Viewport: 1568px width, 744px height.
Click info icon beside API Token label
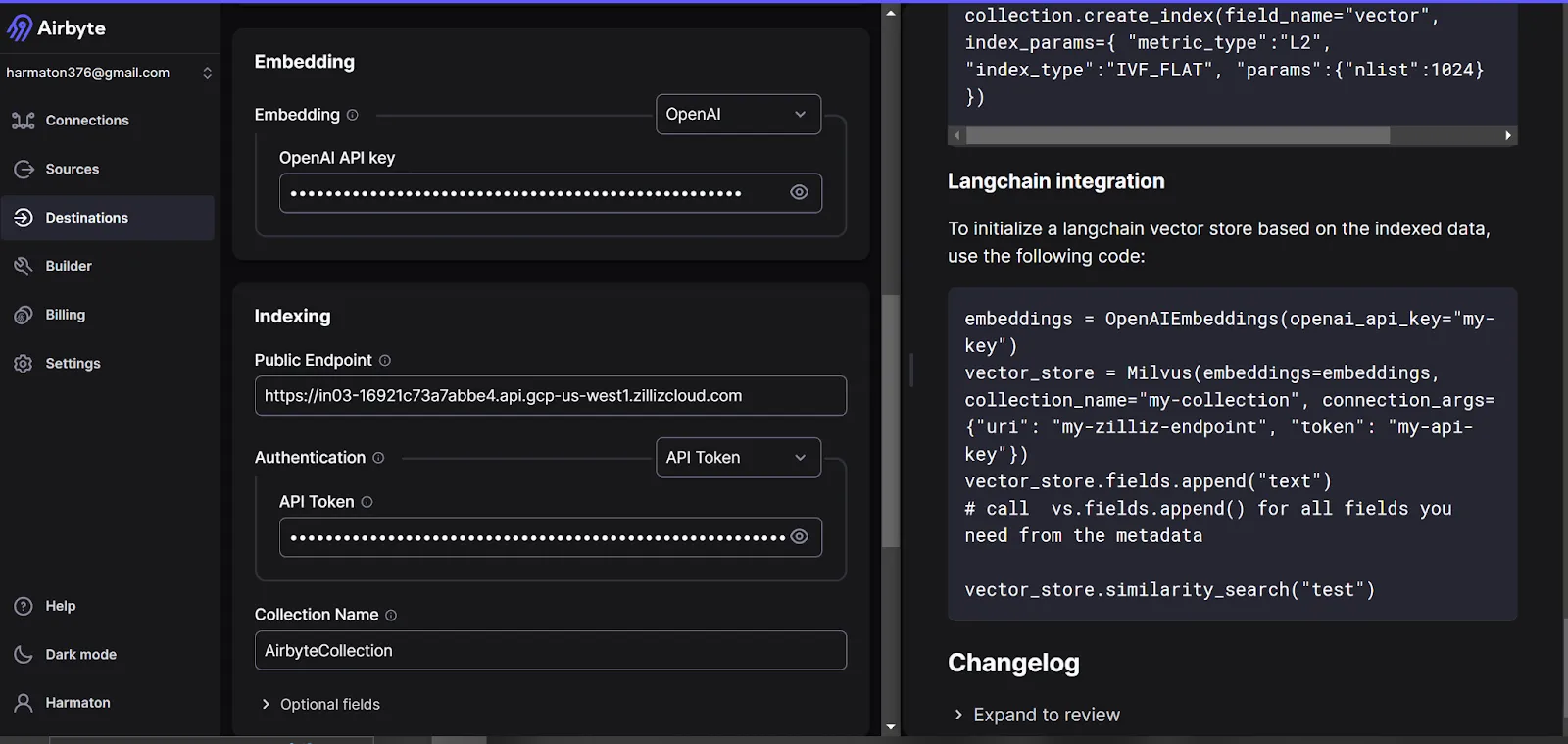point(367,502)
